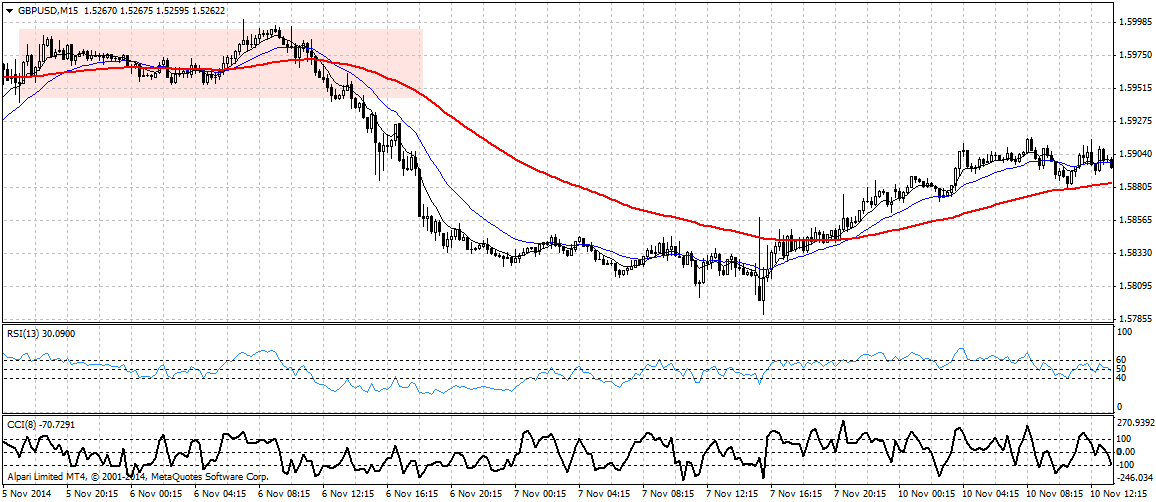Viewport: 1156px width, 502px height.
Task: Click the 6 Nov 04:15 time label
Action: click(x=218, y=492)
